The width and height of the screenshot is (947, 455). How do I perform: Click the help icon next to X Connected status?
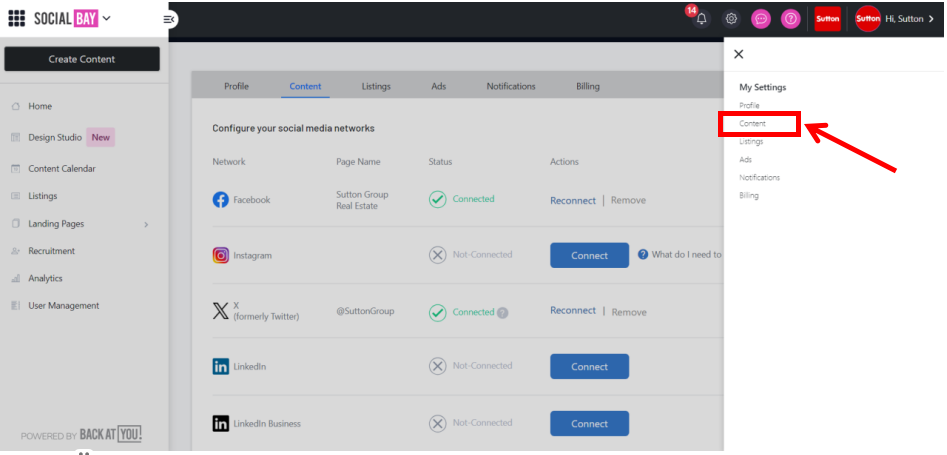pyautogui.click(x=502, y=313)
